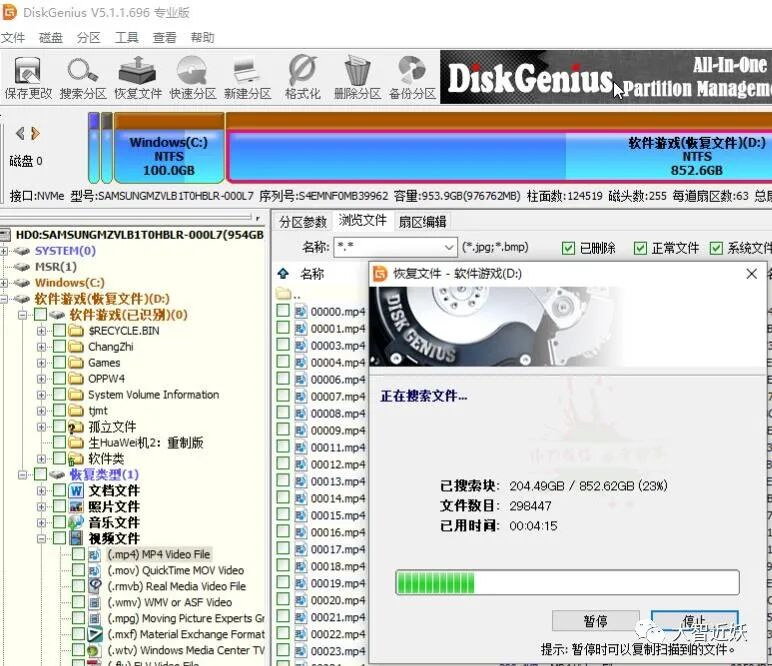The width and height of the screenshot is (772, 666).
Task: Switch to the 扇区编辑 tab
Action: (x=422, y=222)
